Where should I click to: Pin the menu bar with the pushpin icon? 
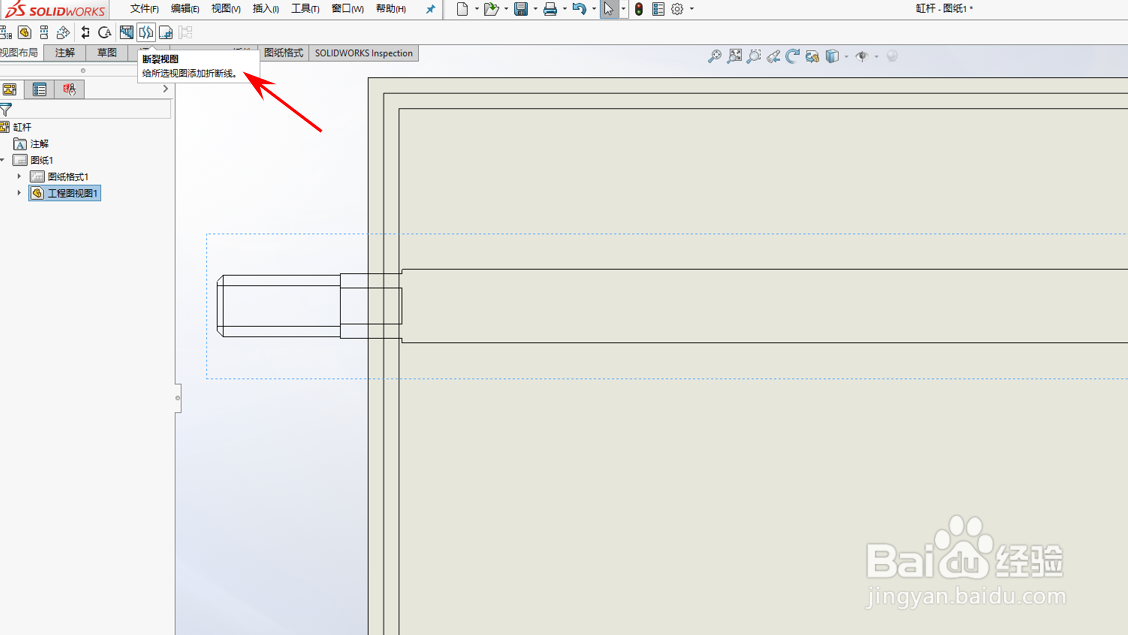coord(430,9)
